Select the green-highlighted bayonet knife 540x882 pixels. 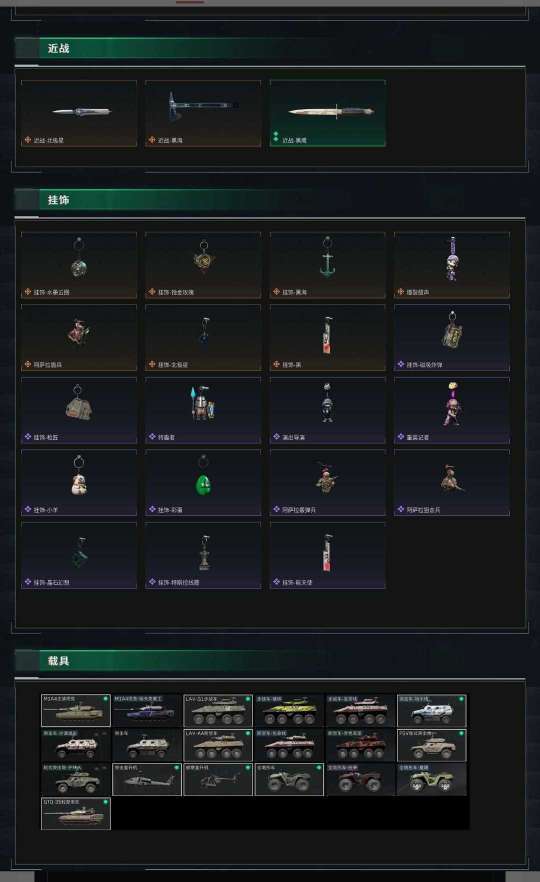tap(327, 114)
